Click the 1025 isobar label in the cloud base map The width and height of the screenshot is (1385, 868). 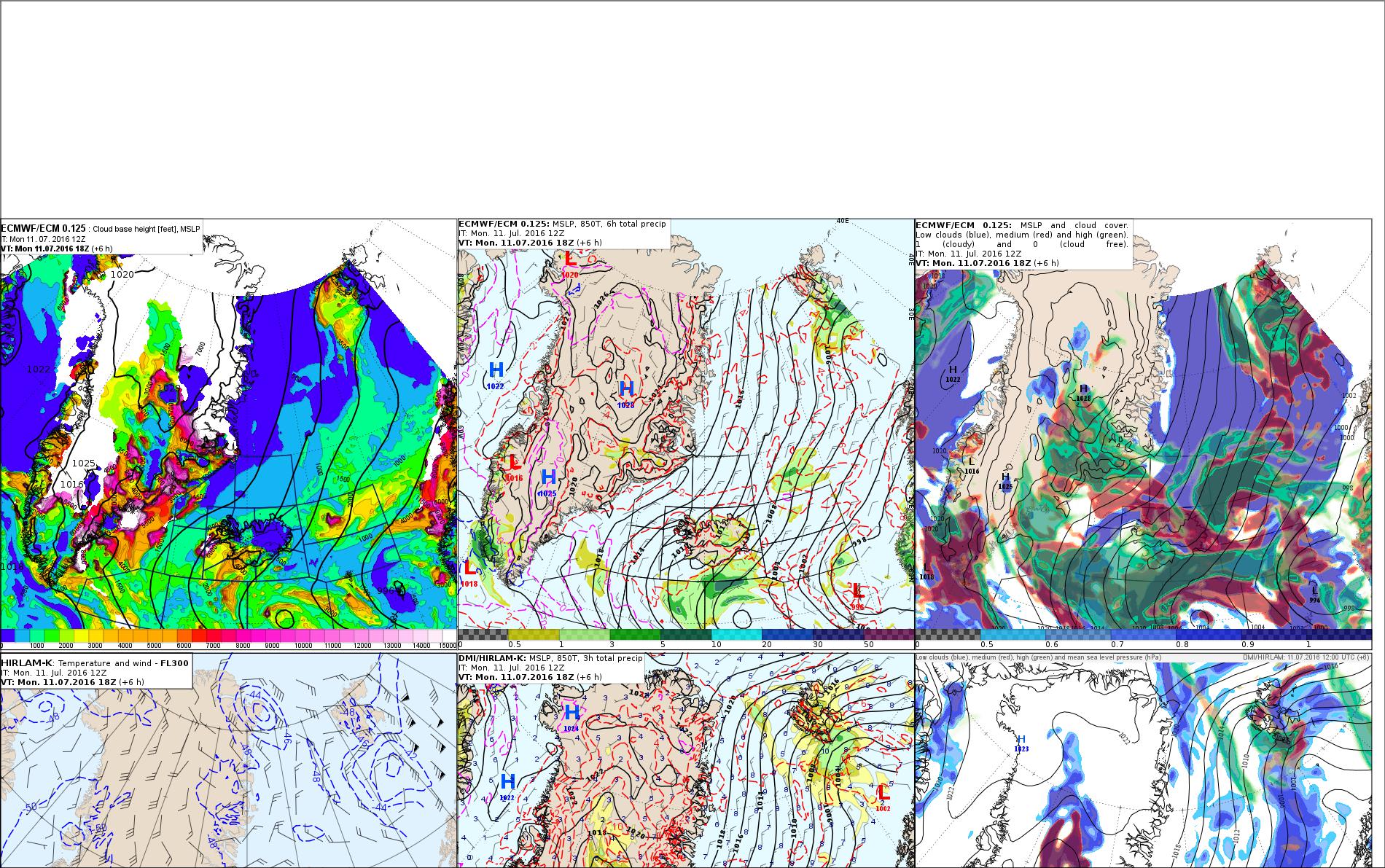(84, 464)
